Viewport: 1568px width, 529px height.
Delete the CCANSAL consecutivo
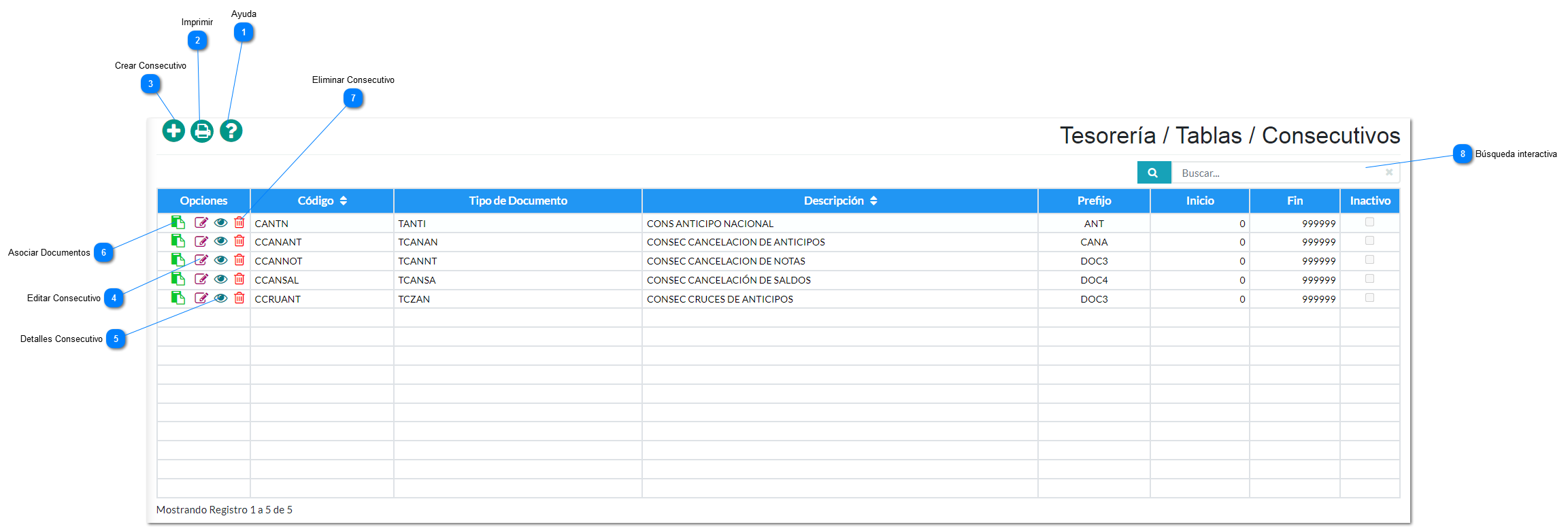pos(239,279)
